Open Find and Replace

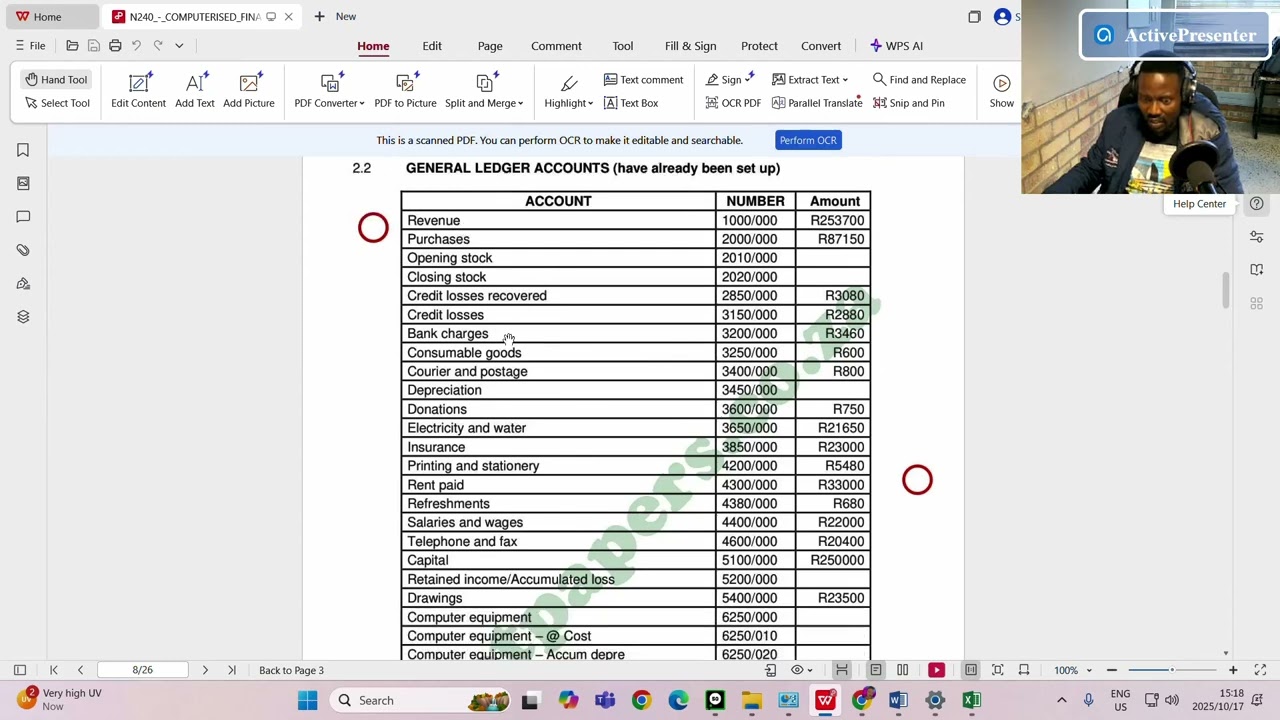[919, 80]
